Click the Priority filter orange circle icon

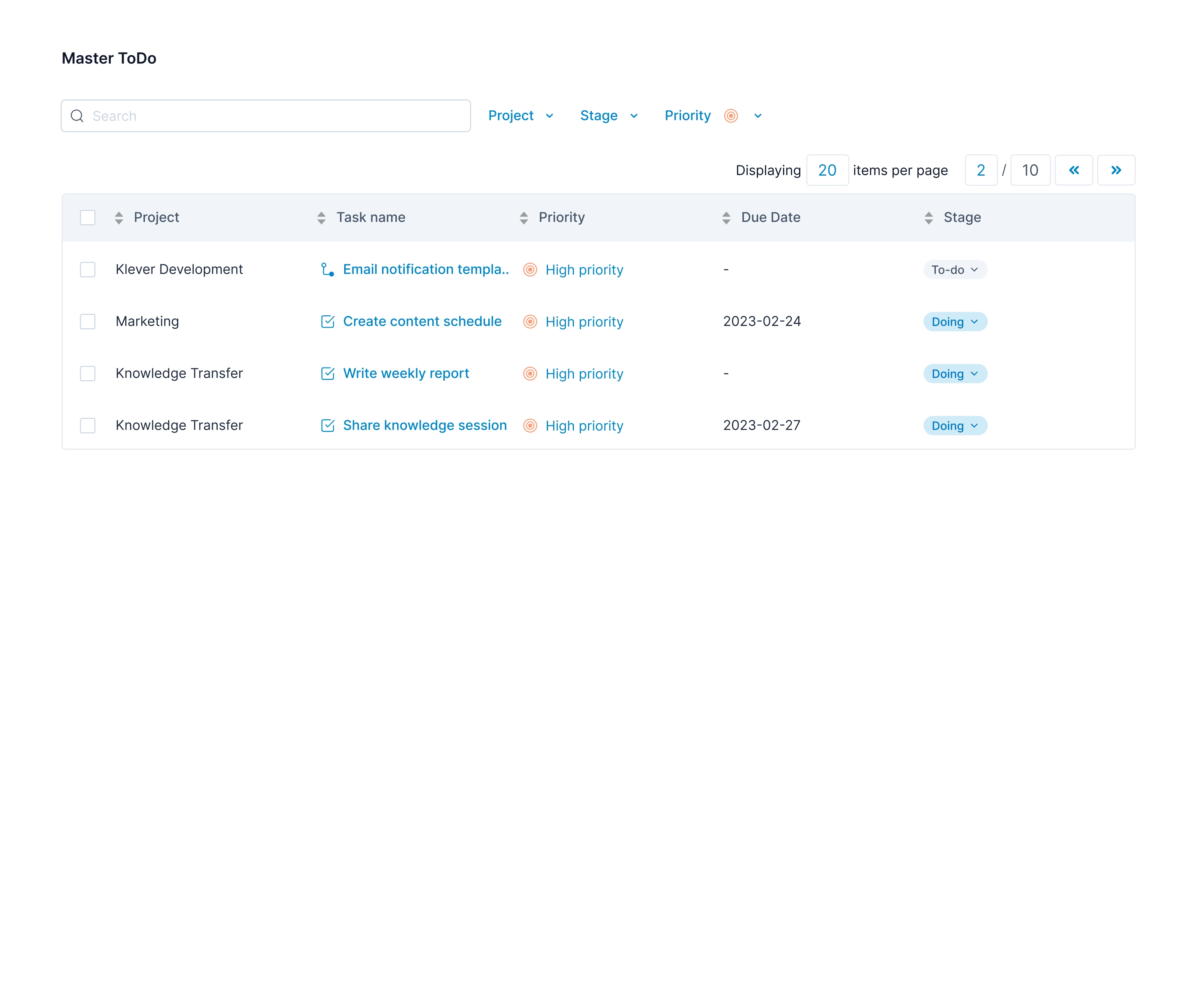(x=731, y=115)
